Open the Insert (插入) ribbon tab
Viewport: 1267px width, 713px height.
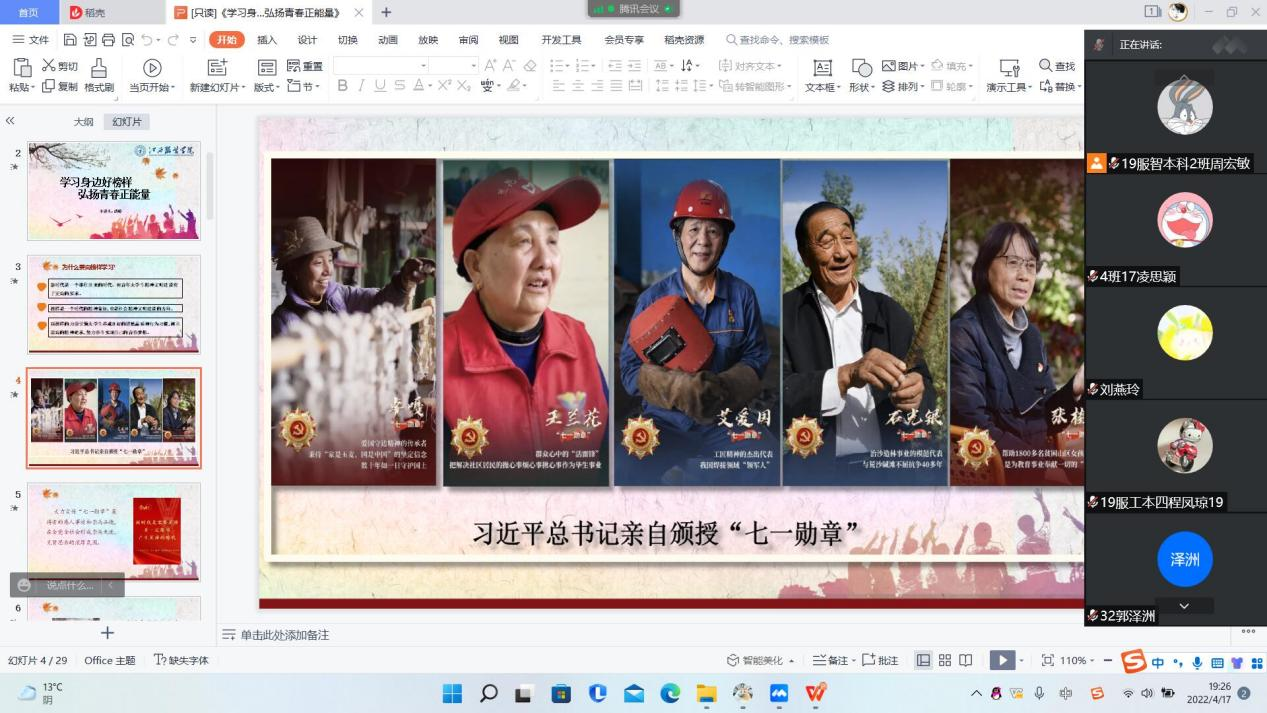(267, 40)
